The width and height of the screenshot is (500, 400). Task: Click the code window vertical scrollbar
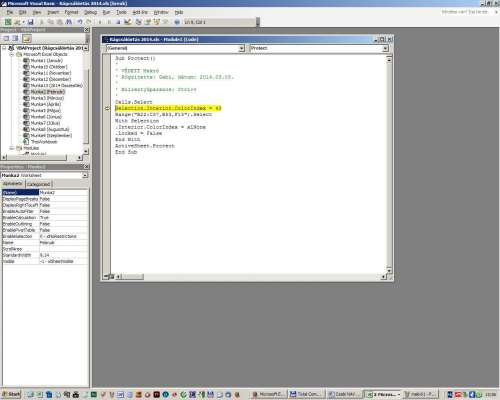pyautogui.click(x=389, y=164)
